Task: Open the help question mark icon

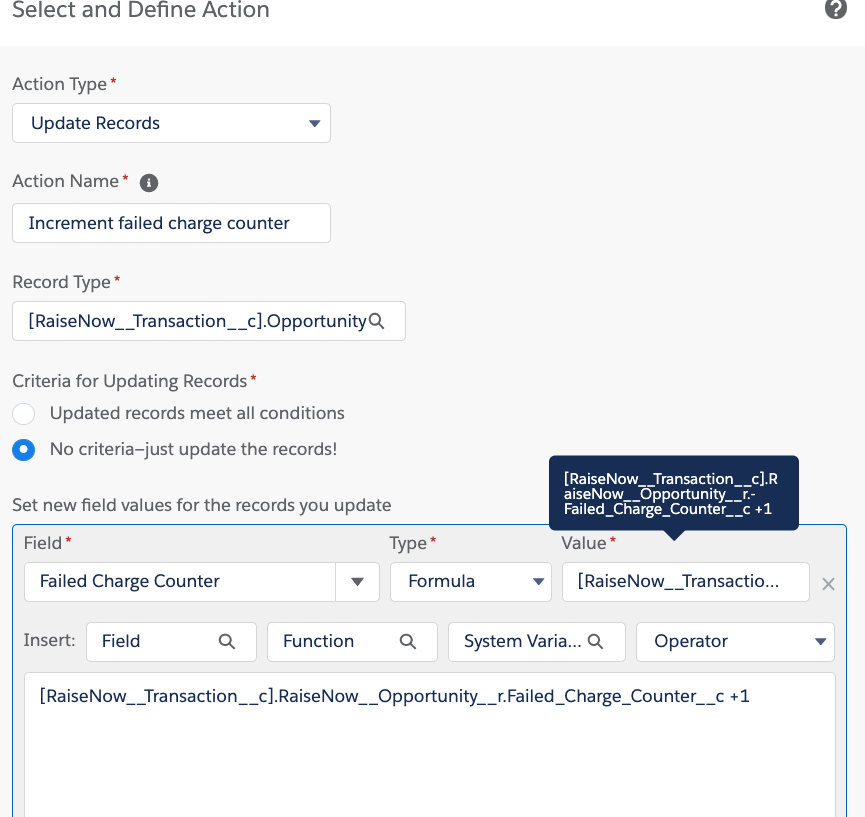Action: click(x=835, y=8)
